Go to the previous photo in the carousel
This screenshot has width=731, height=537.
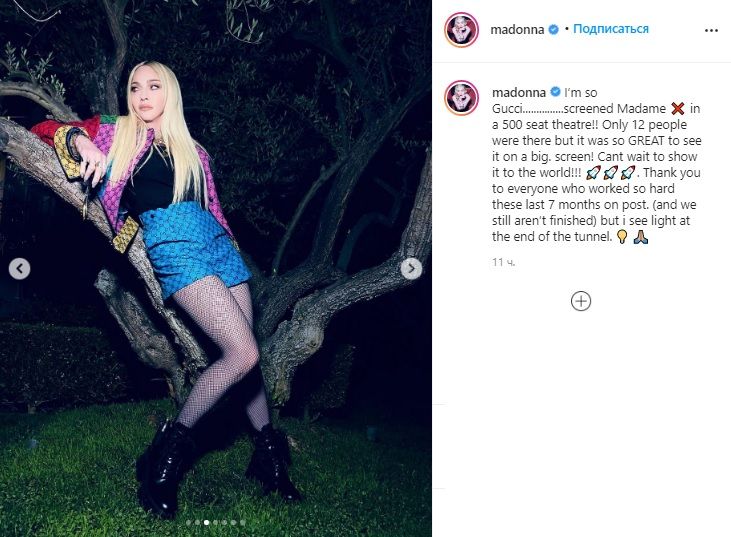[x=20, y=268]
